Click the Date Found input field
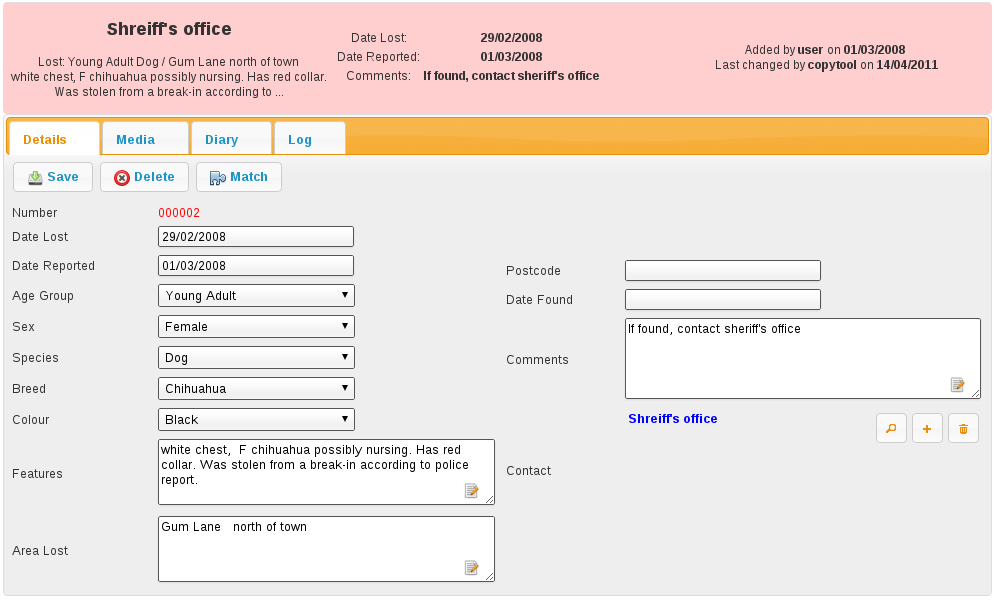Viewport: 996px width, 601px height. click(722, 300)
